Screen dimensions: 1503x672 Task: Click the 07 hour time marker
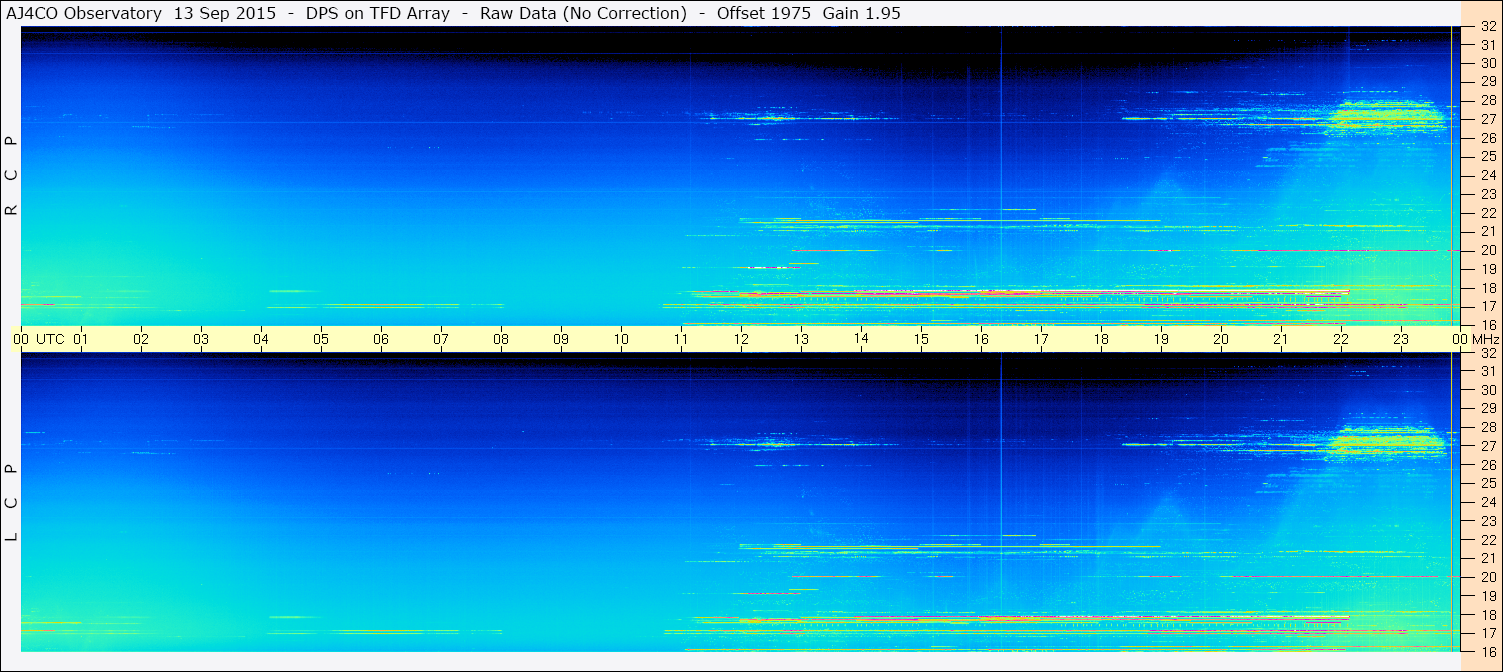[x=441, y=339]
